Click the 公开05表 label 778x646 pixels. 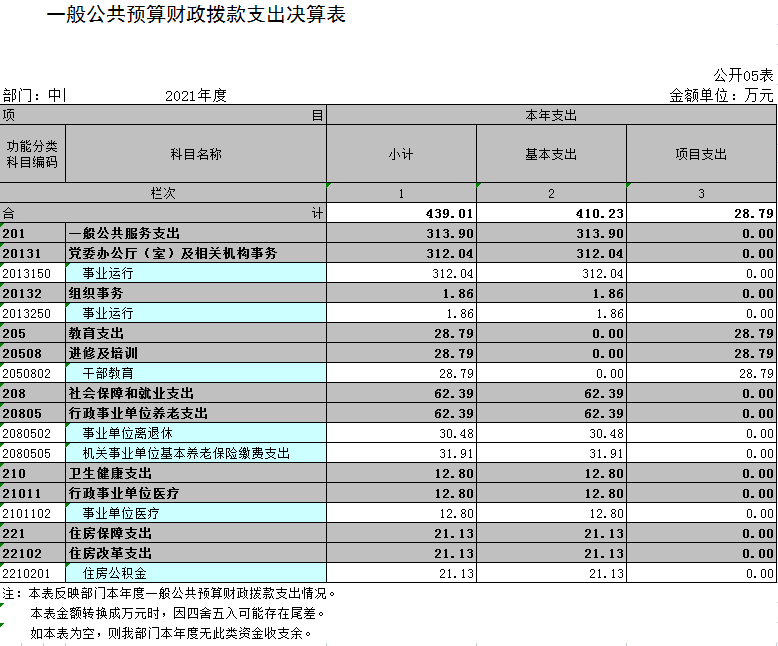[x=743, y=75]
